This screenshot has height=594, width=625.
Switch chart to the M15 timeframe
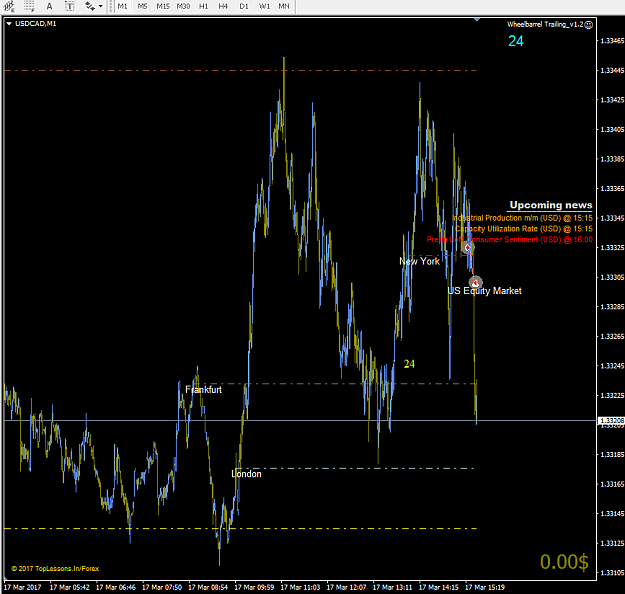[x=163, y=6]
